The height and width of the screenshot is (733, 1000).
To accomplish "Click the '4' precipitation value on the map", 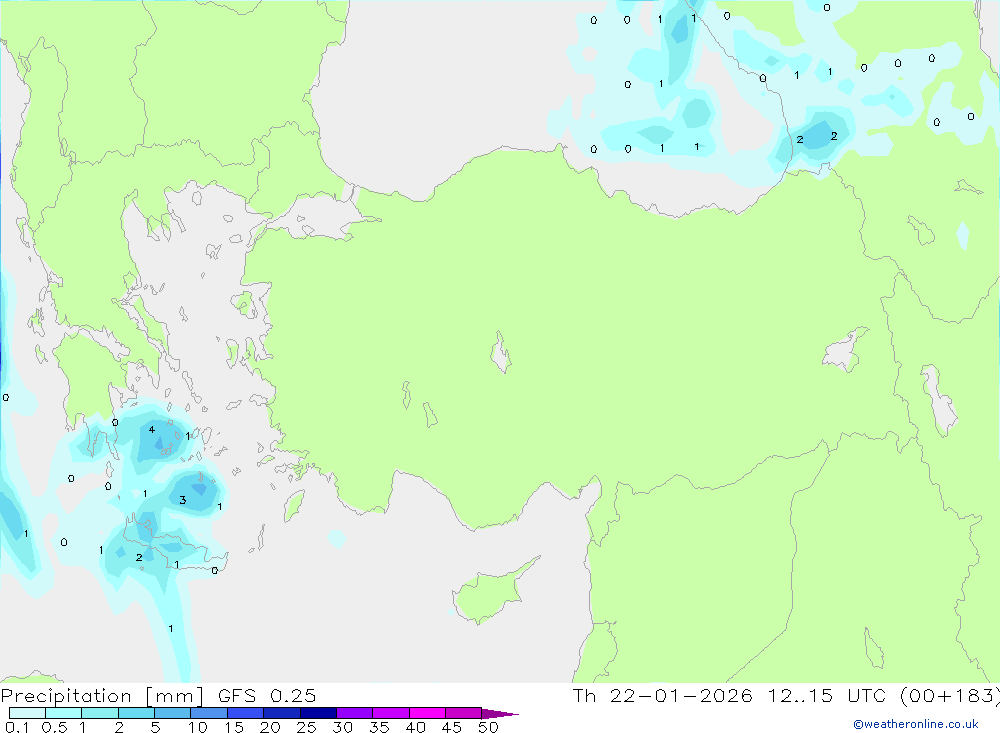I will [x=152, y=429].
